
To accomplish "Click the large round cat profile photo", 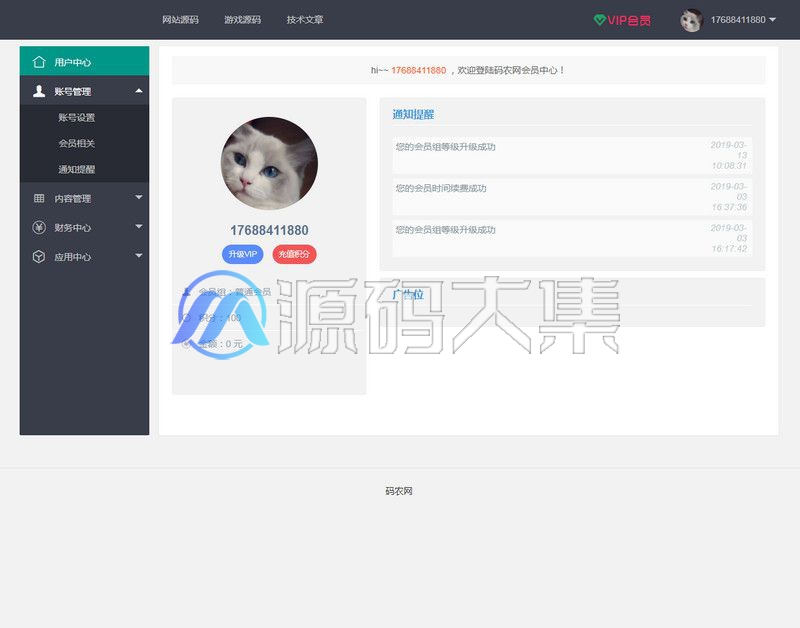I will [269, 163].
